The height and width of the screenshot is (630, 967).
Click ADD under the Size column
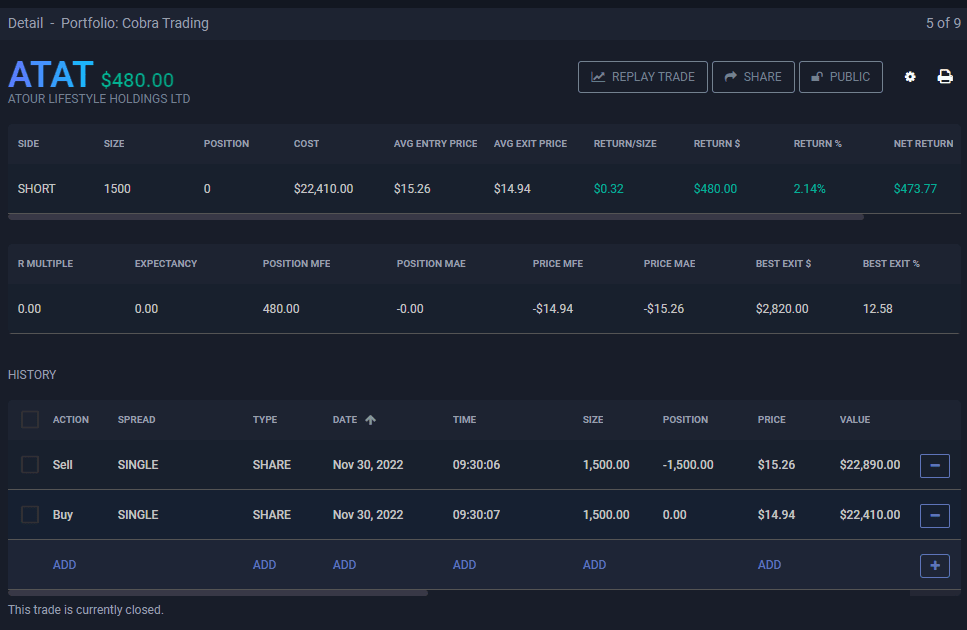click(594, 565)
